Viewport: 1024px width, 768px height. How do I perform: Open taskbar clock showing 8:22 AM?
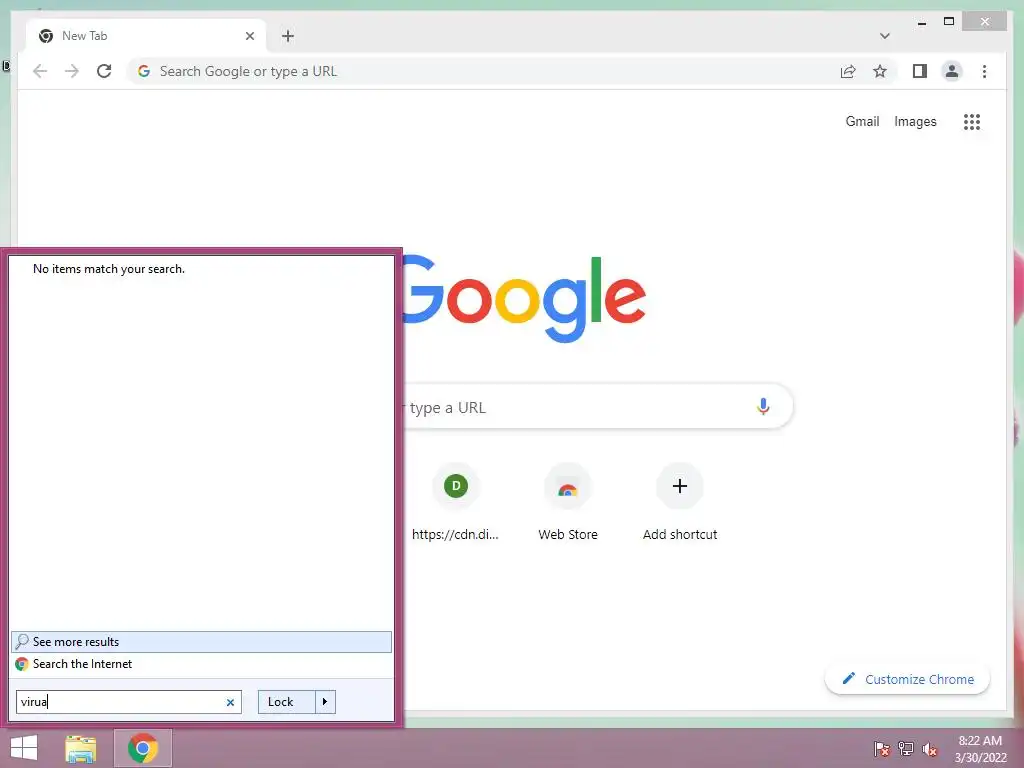(980, 749)
